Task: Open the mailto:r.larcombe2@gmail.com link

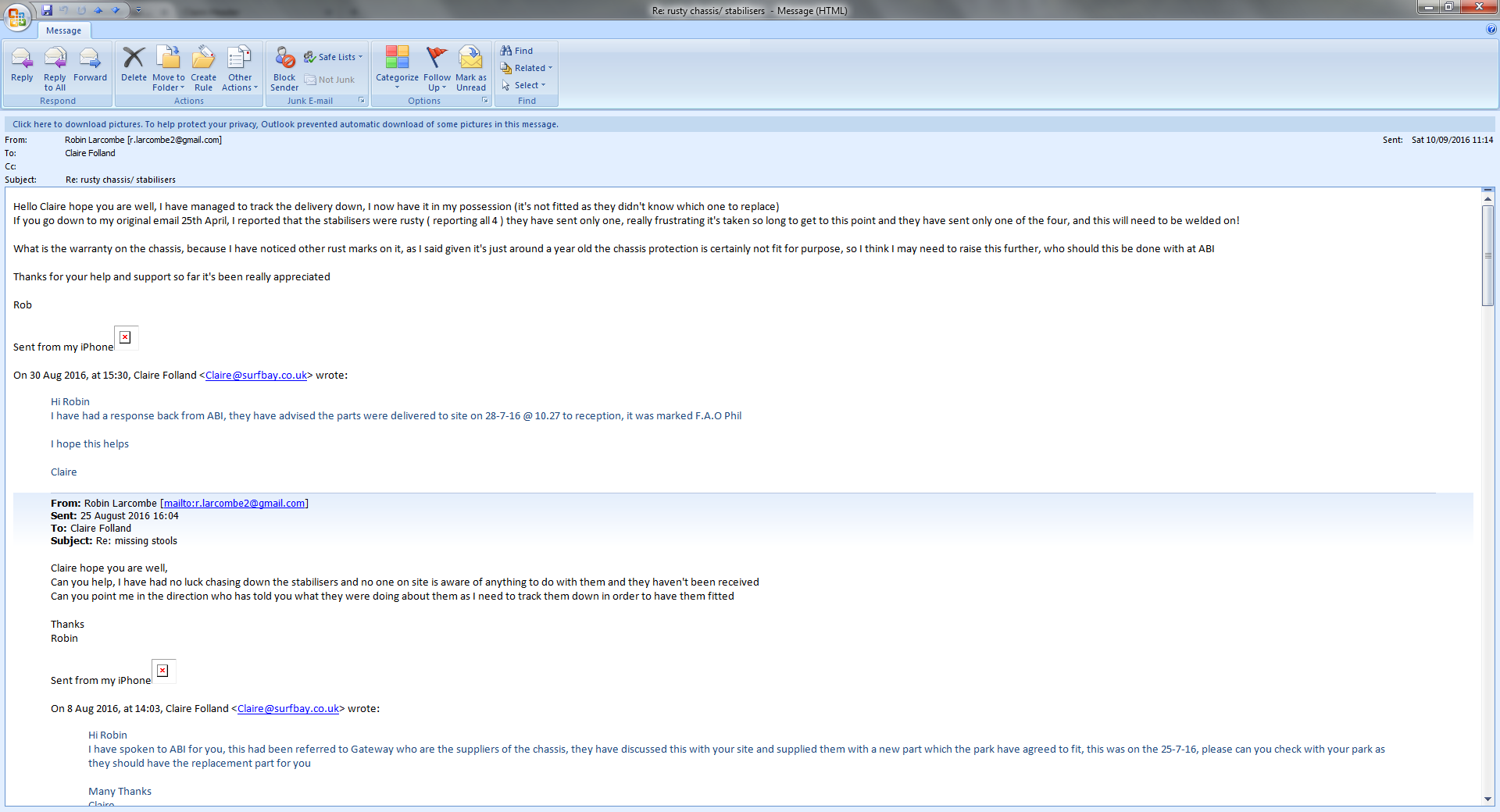Action: [x=234, y=504]
